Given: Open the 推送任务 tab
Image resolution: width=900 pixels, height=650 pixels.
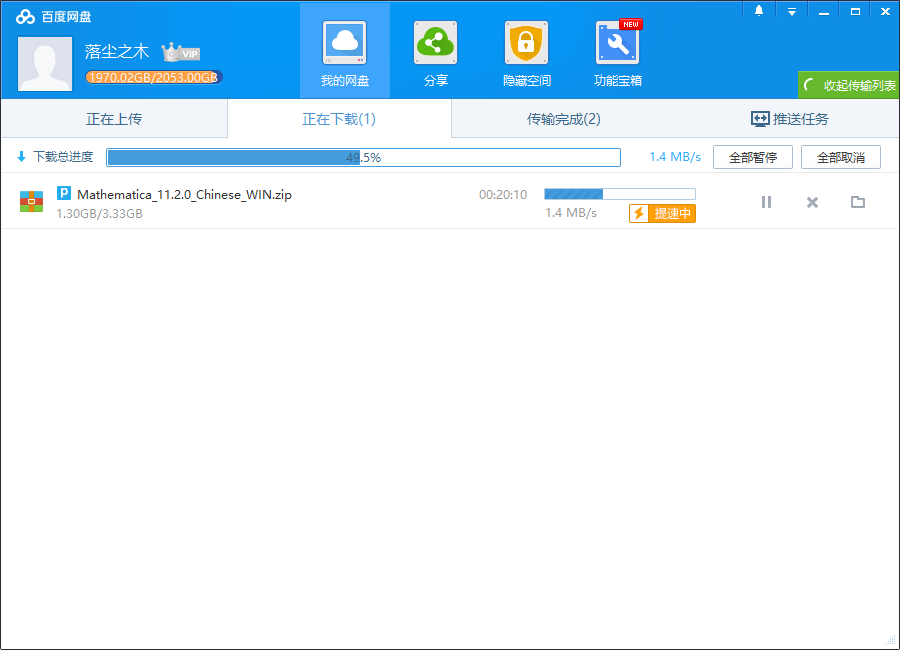Looking at the screenshot, I should pyautogui.click(x=789, y=119).
